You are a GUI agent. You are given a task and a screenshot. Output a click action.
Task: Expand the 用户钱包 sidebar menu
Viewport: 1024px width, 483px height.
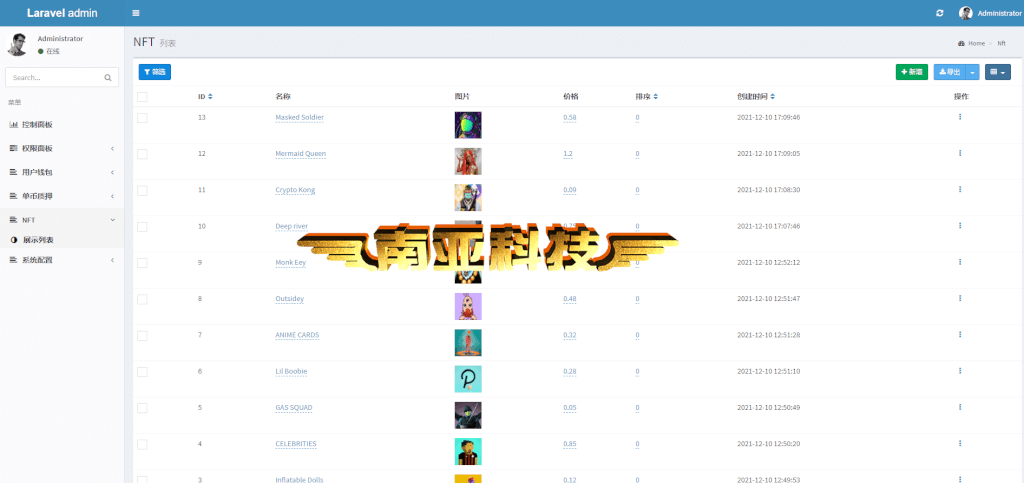pos(62,172)
